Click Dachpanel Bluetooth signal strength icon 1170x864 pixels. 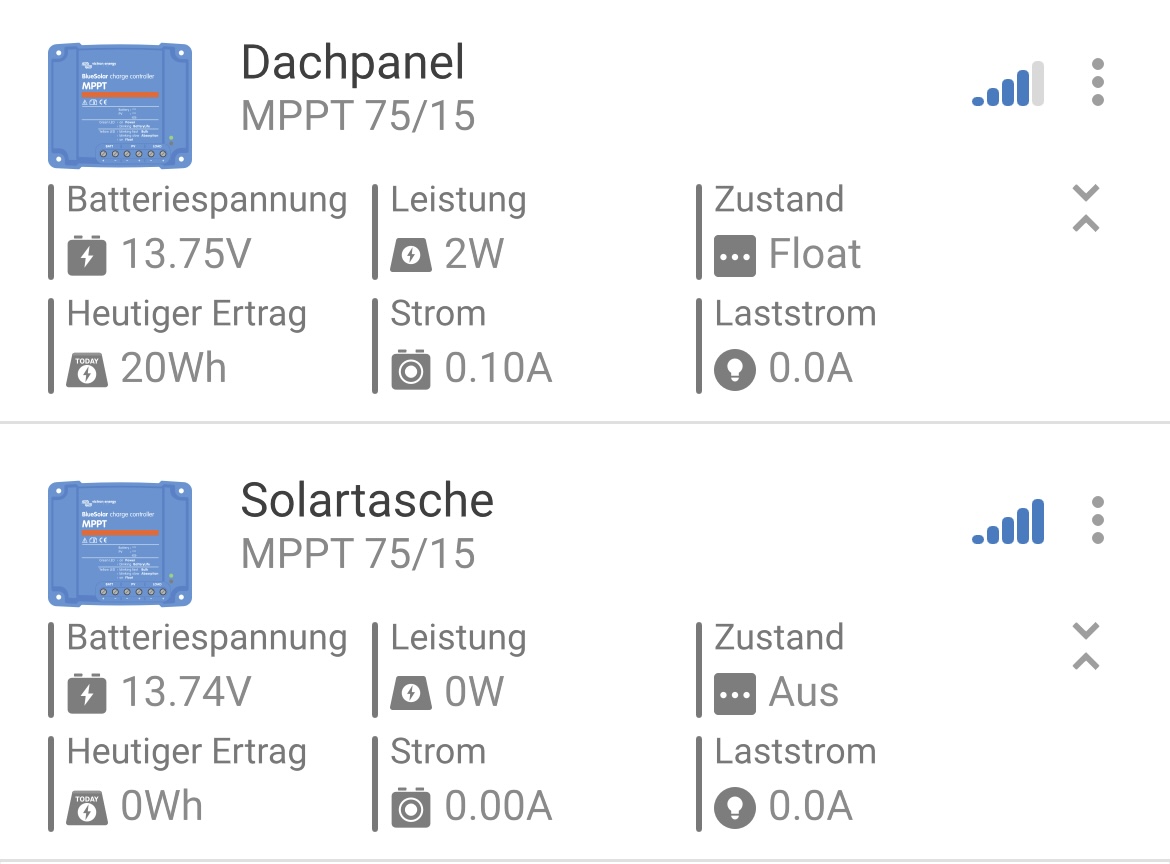pos(1008,85)
